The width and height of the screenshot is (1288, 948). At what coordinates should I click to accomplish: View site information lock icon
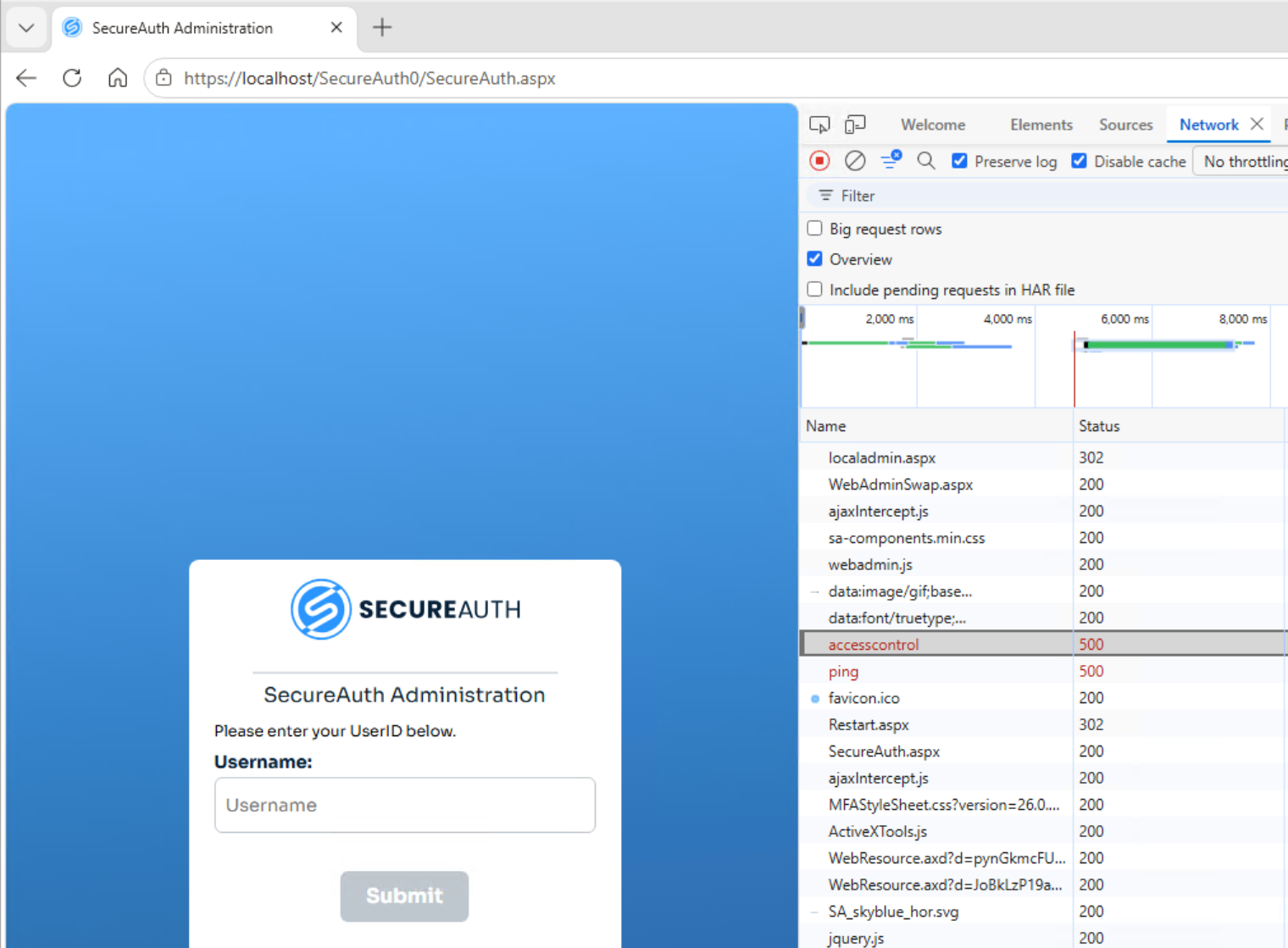(164, 78)
